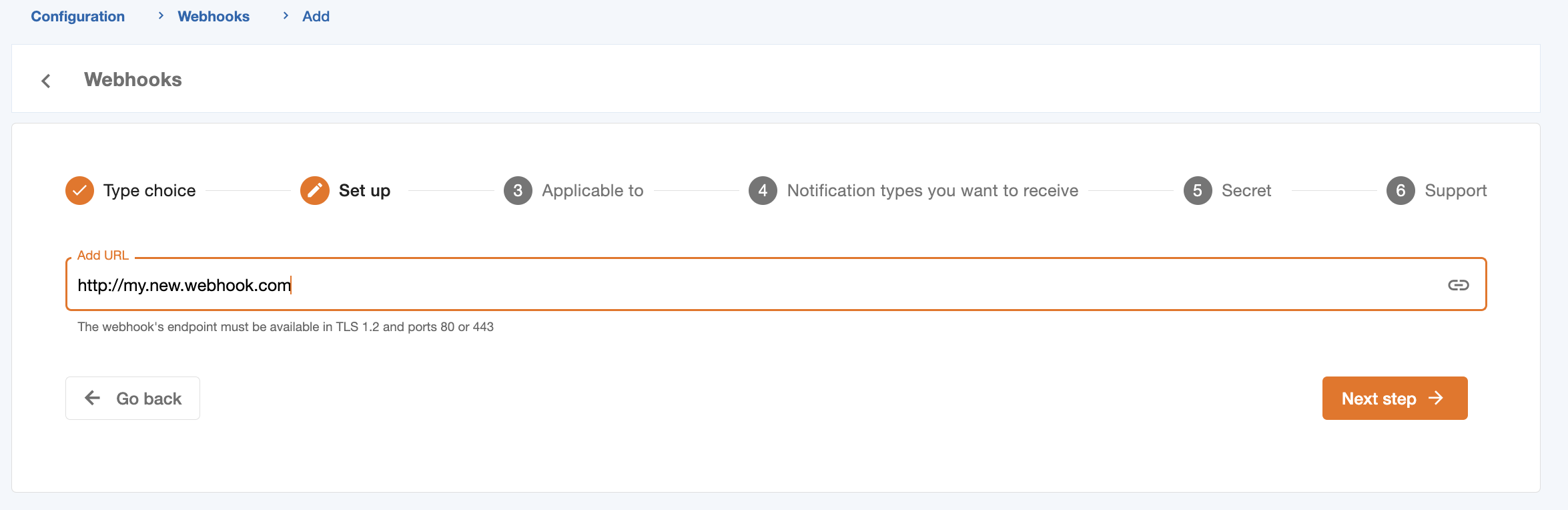
Task: Select step 5 circle icon
Action: [x=1197, y=191]
